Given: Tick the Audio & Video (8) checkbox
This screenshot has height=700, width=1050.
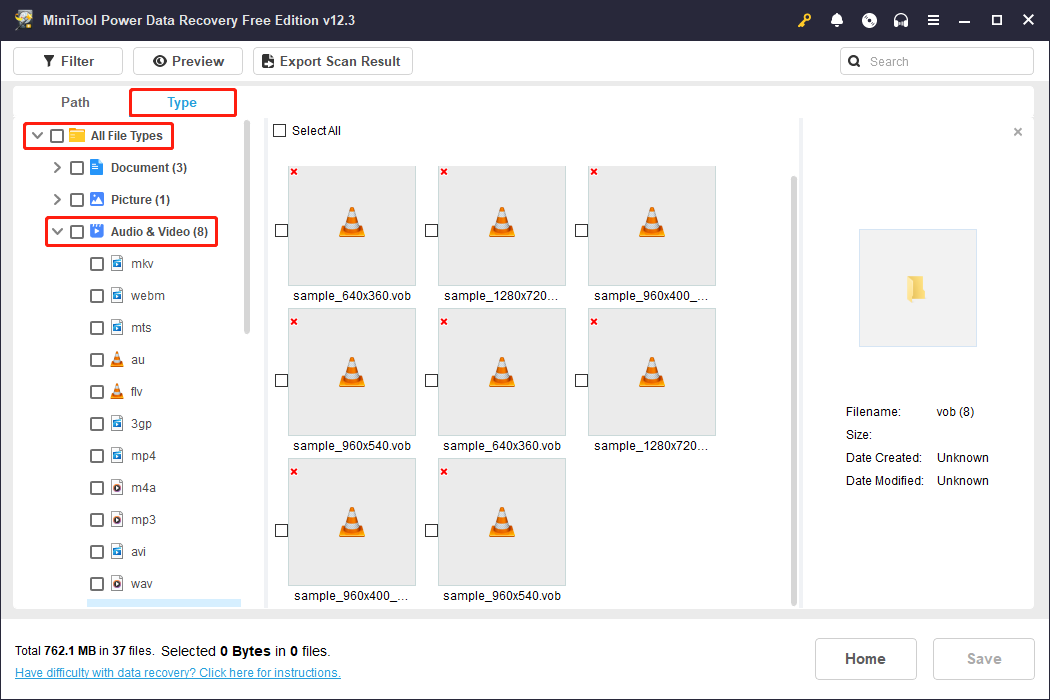Looking at the screenshot, I should [x=77, y=232].
